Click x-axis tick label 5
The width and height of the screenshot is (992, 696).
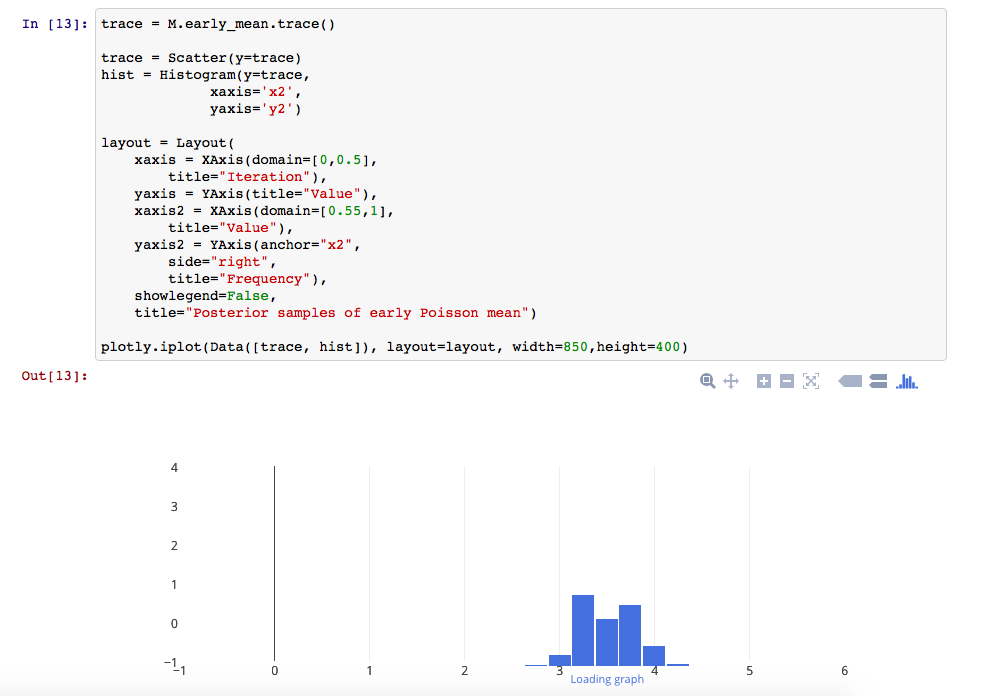pyautogui.click(x=749, y=671)
